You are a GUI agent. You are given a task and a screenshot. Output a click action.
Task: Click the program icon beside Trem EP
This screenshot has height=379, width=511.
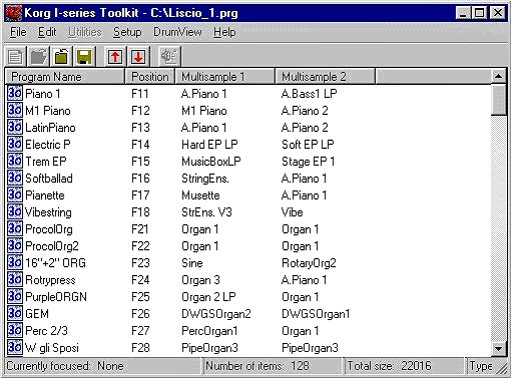tap(15, 161)
